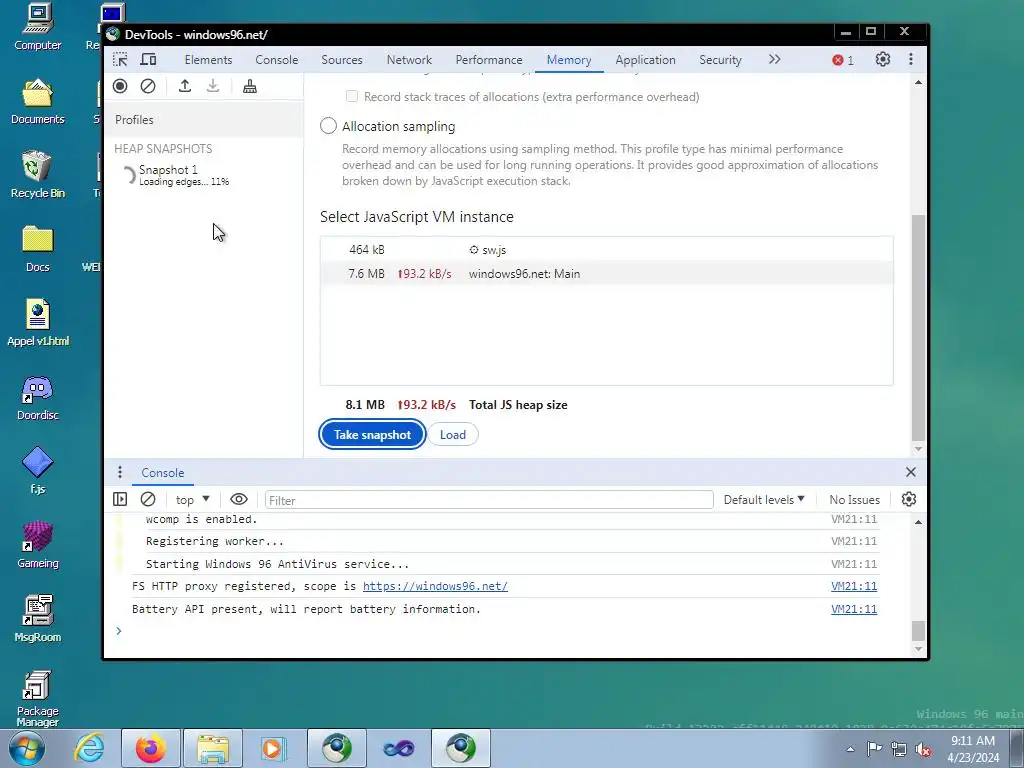Open File Explorer taskbar icon
1024x768 pixels.
click(213, 748)
